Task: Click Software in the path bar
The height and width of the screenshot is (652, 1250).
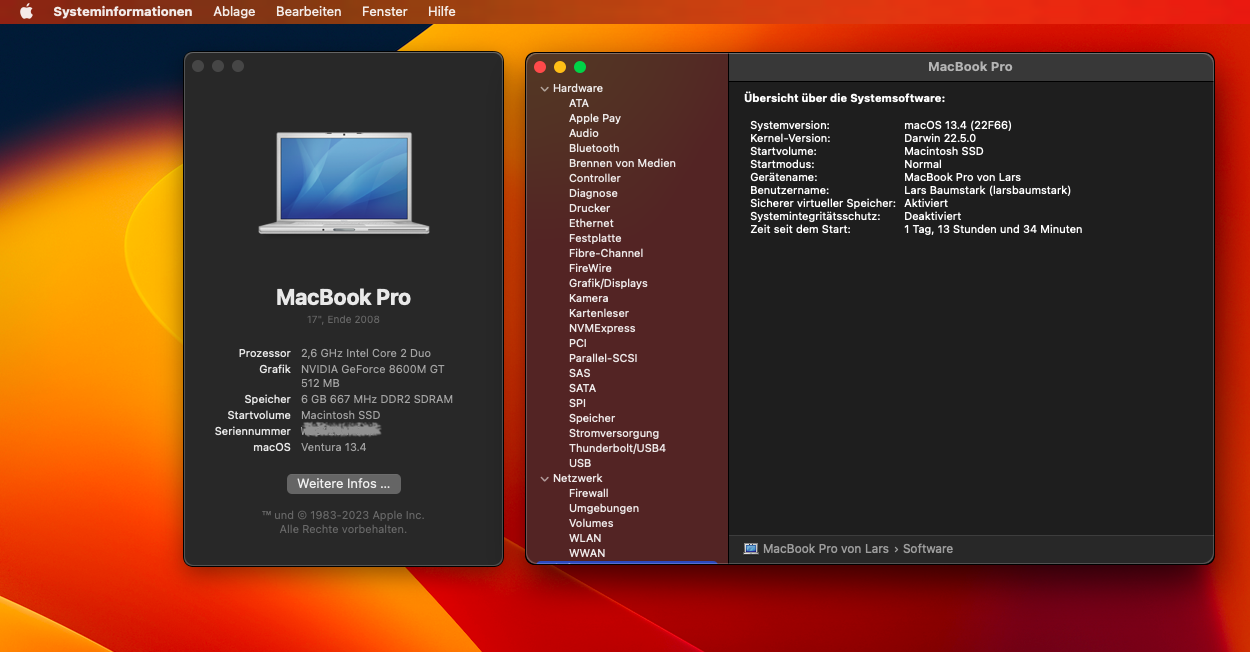Action: (928, 549)
